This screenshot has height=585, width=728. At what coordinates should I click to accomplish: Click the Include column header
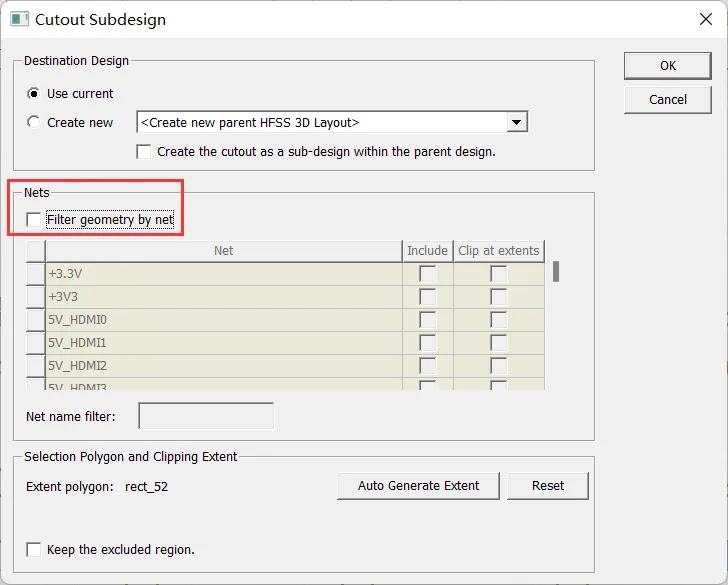coord(428,251)
